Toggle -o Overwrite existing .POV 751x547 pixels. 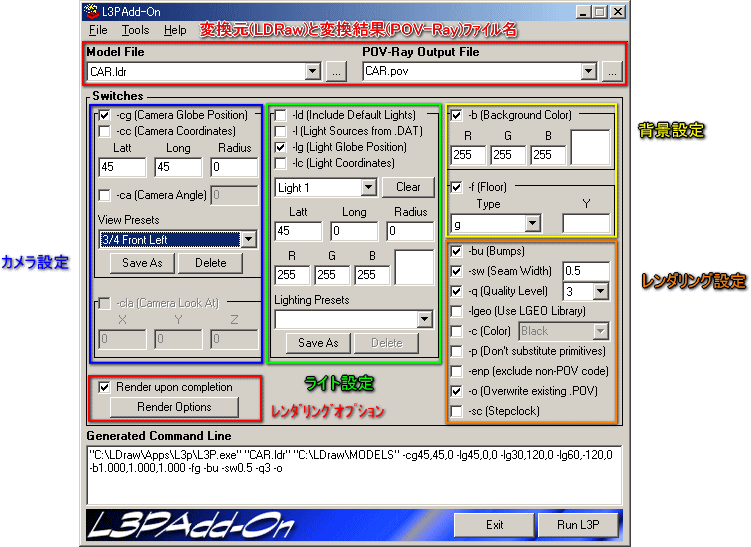(456, 391)
